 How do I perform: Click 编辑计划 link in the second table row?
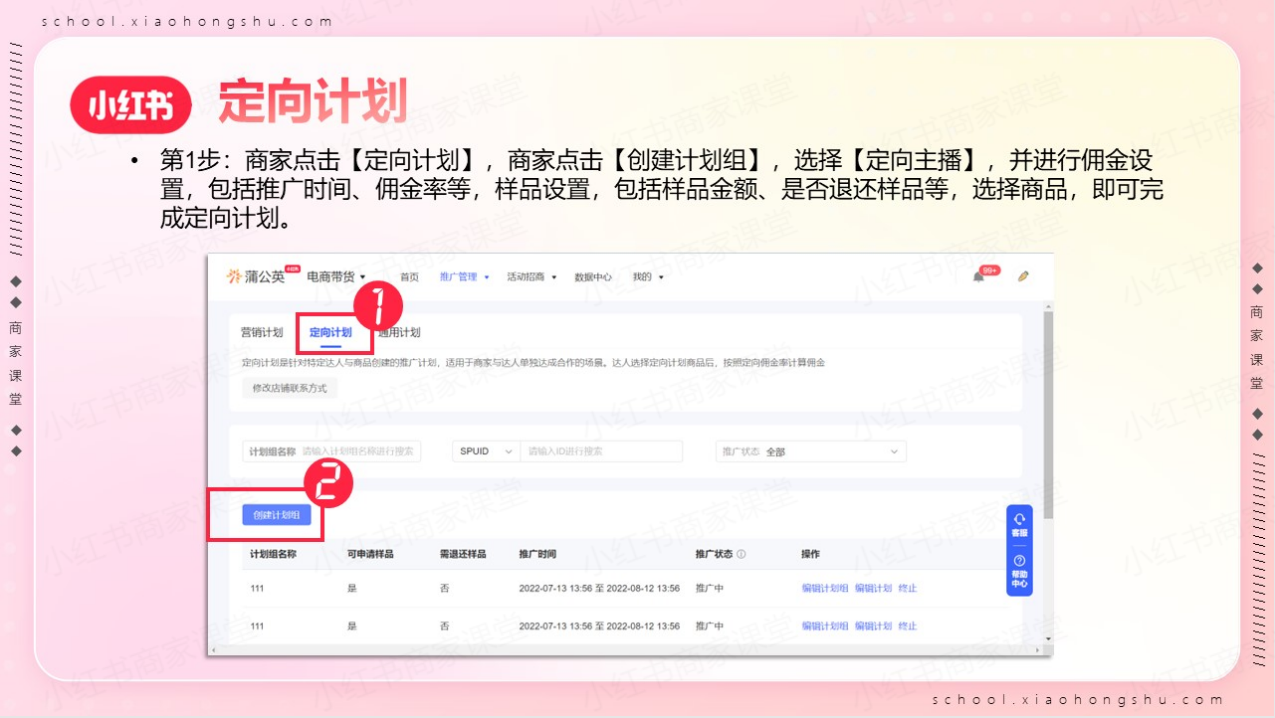[873, 626]
